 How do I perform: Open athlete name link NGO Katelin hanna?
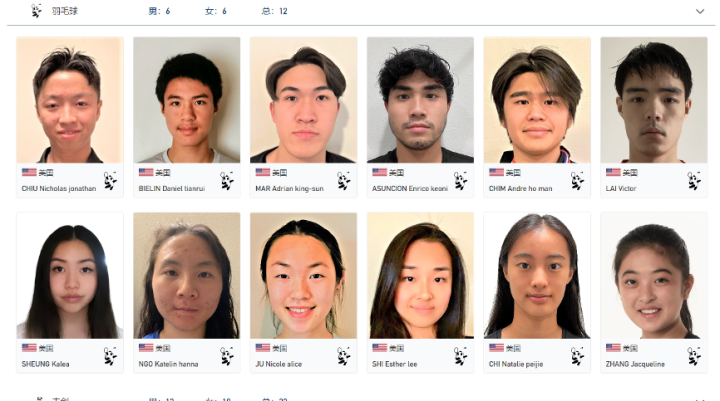point(168,364)
